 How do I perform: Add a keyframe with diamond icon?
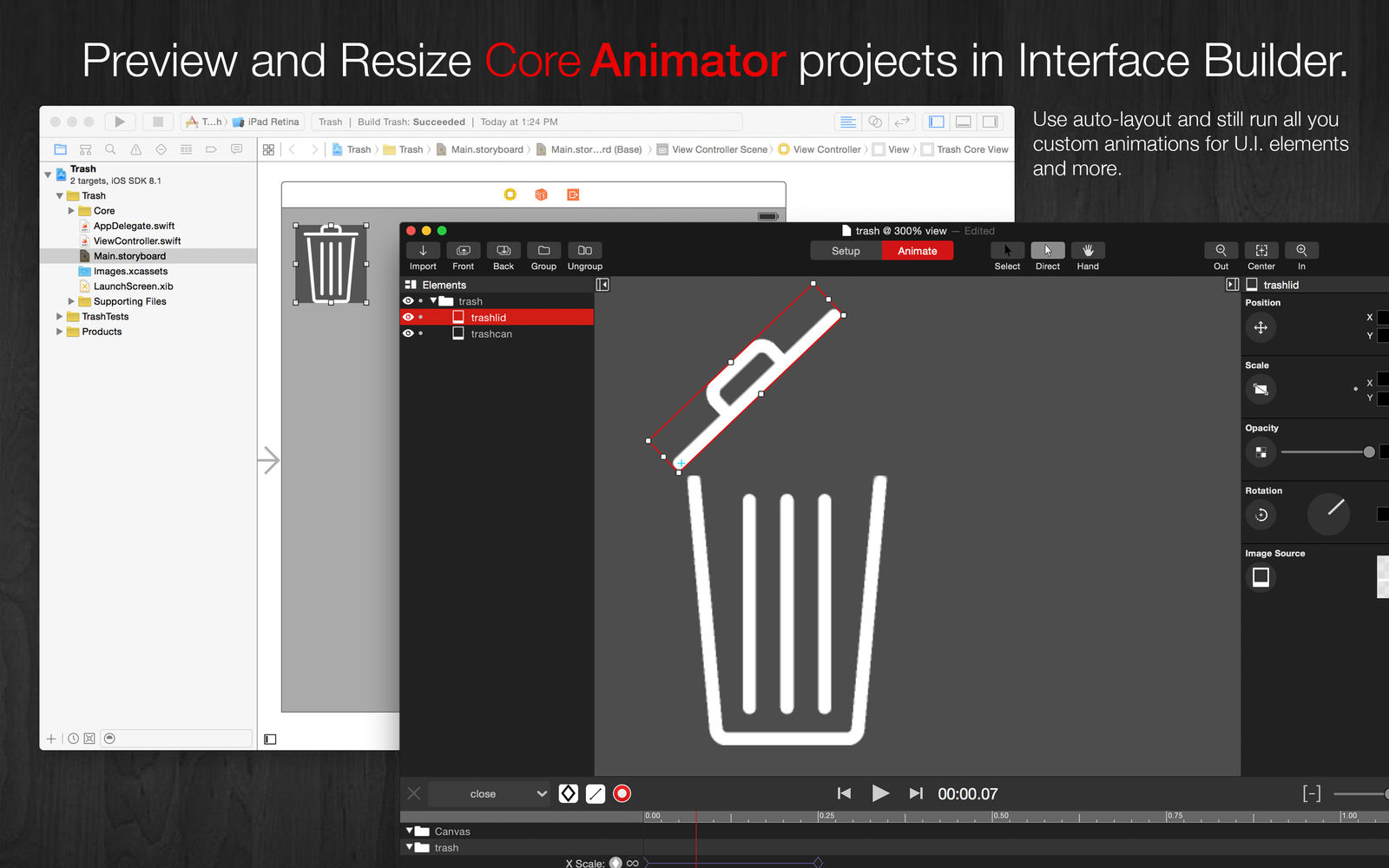pyautogui.click(x=568, y=793)
